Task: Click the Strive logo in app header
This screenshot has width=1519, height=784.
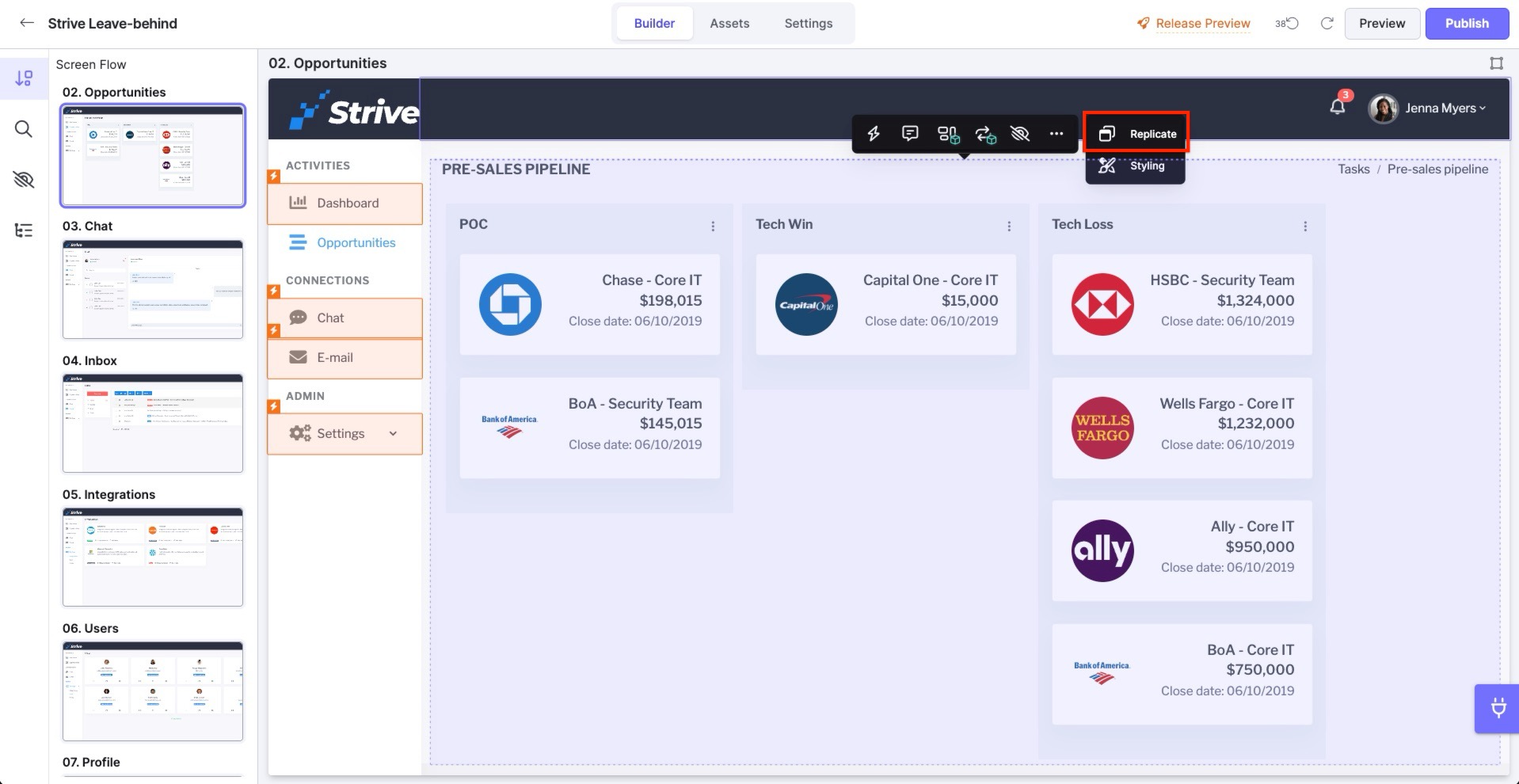Action: click(x=354, y=110)
